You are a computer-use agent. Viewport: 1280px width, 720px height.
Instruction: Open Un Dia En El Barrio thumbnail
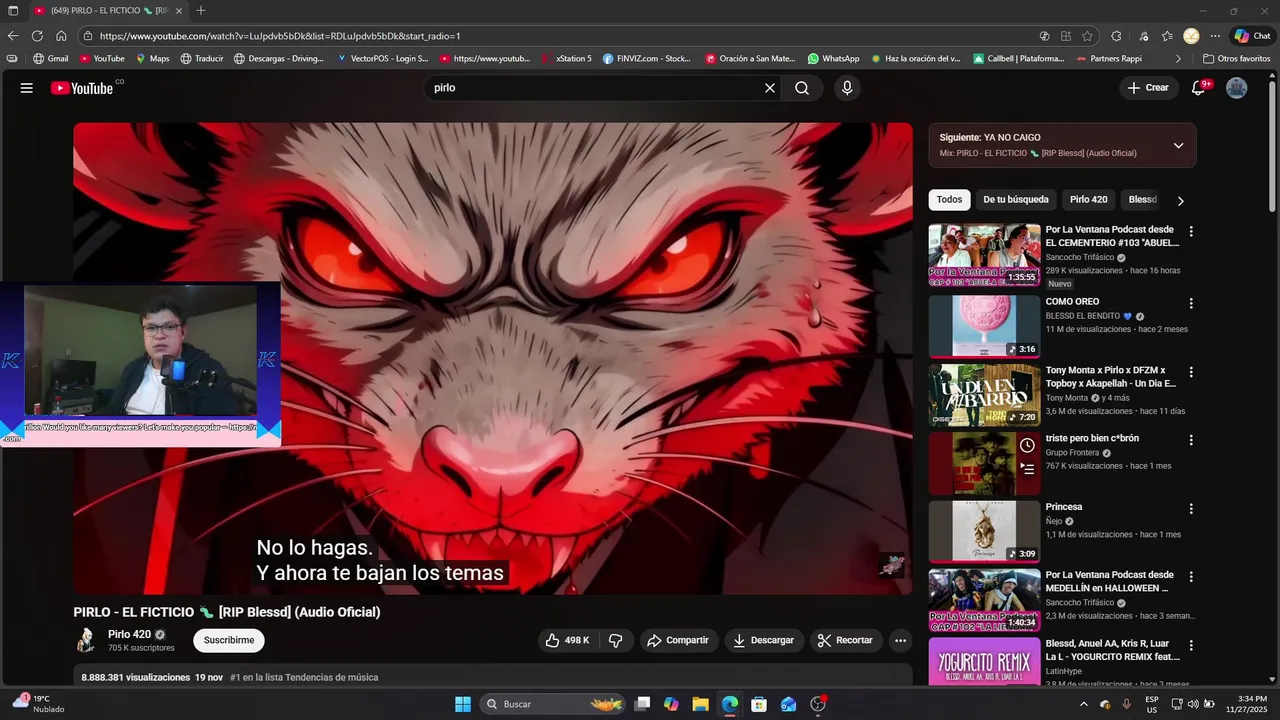(984, 395)
